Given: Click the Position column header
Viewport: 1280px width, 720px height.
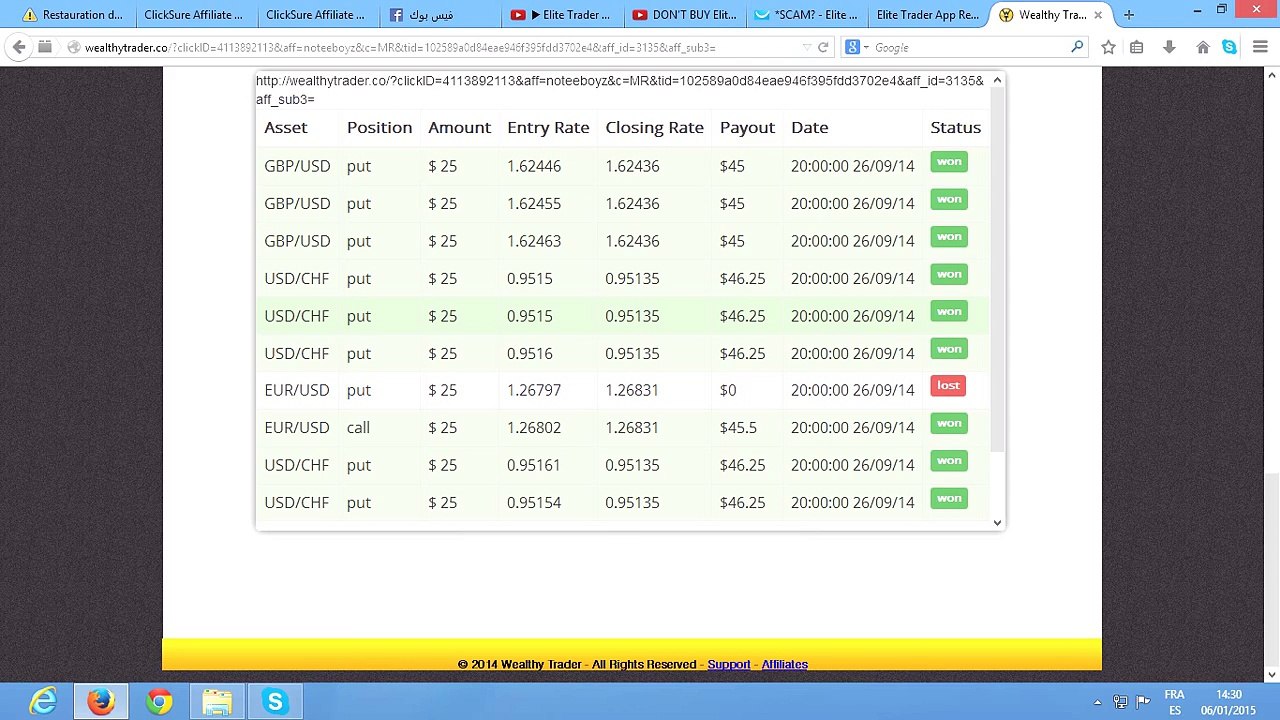Looking at the screenshot, I should point(379,127).
